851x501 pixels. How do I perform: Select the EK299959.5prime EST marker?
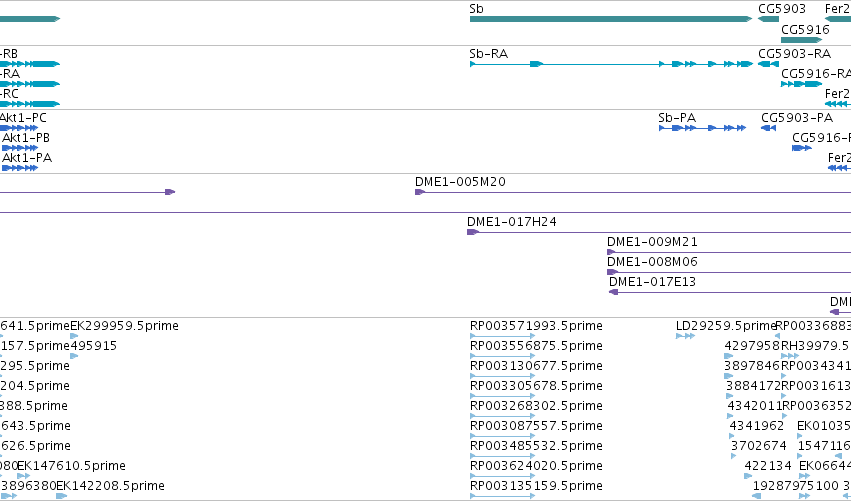(74, 337)
